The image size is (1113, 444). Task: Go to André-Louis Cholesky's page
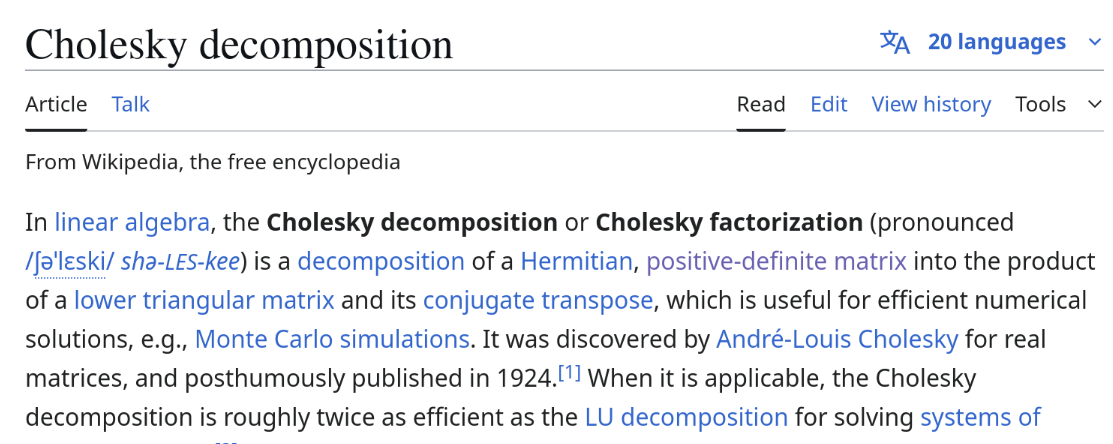(837, 339)
